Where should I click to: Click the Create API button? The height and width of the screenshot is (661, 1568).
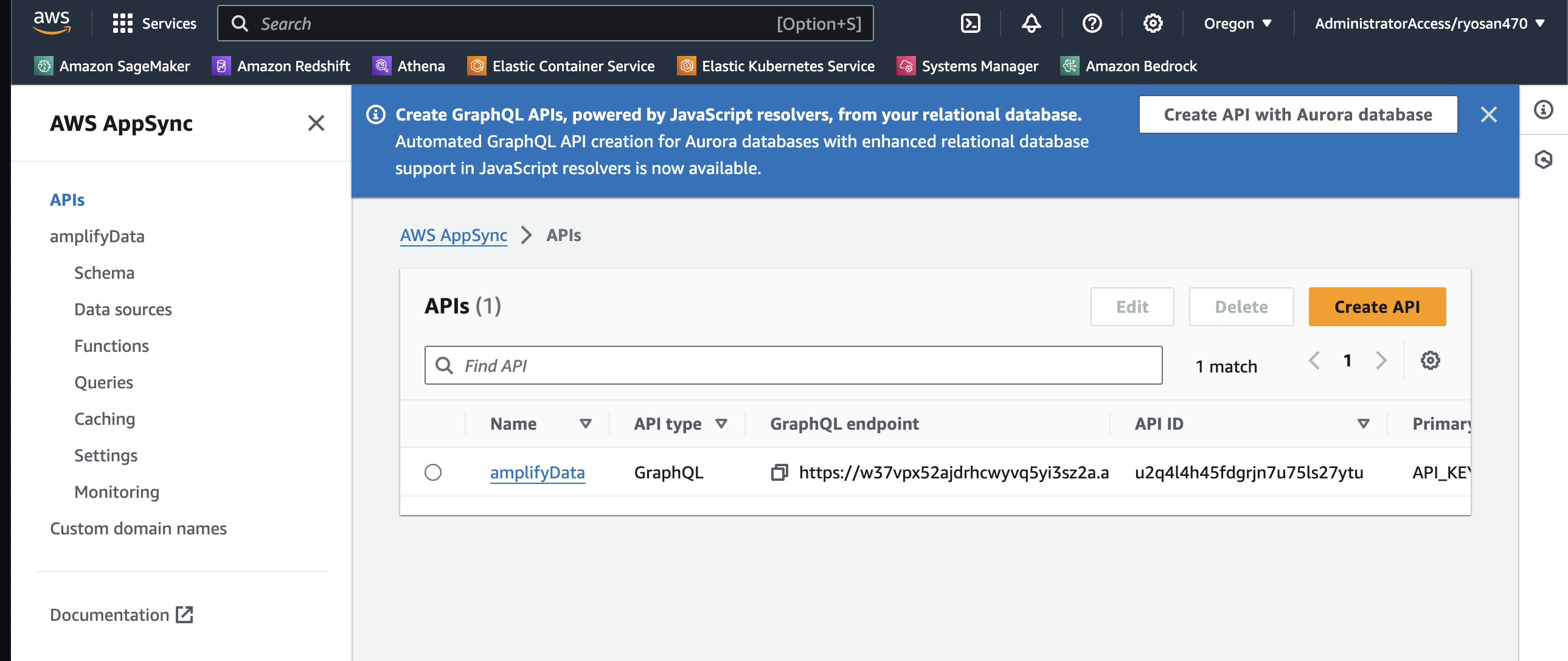click(1376, 306)
